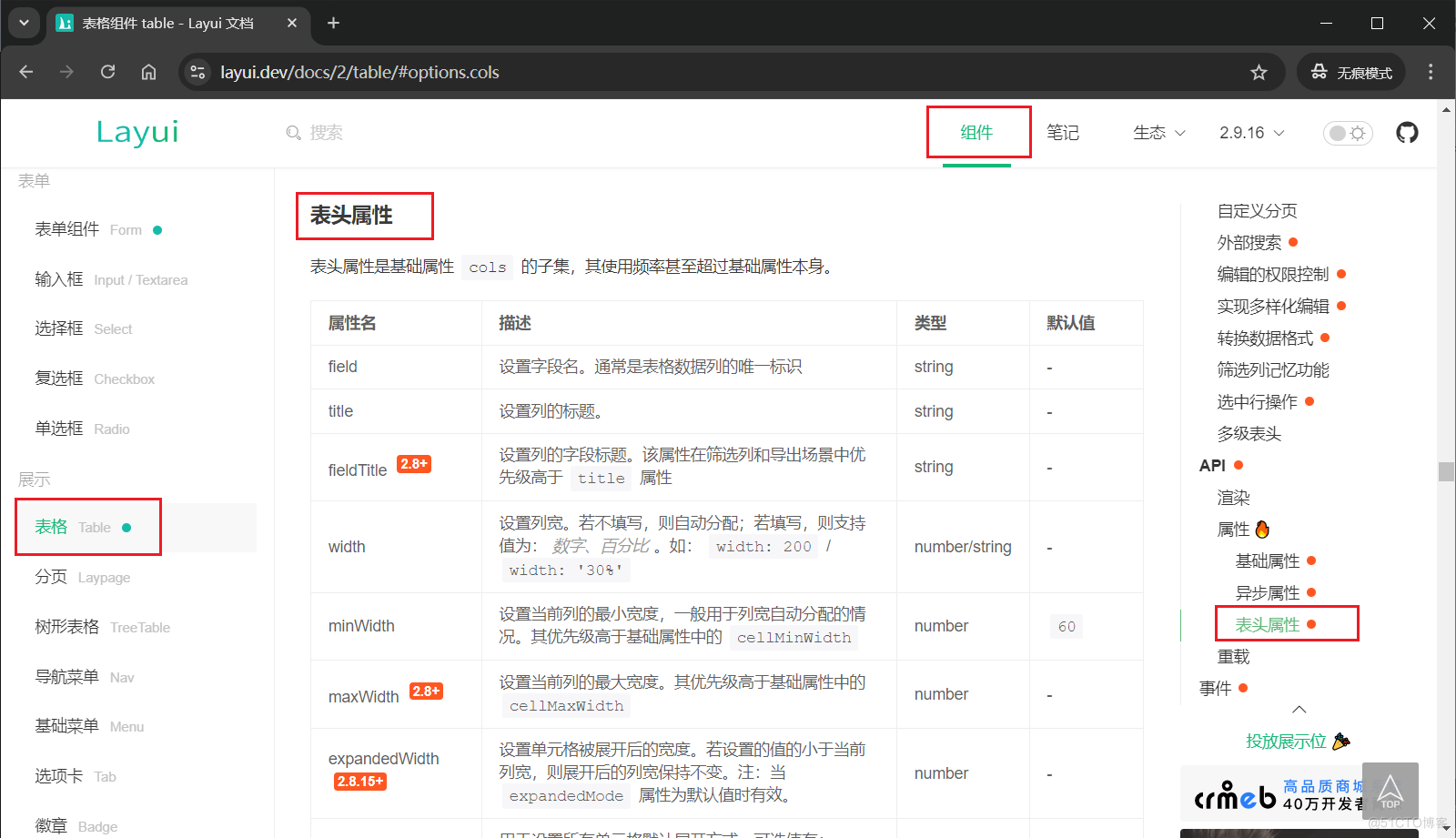Open Chrome three-dot menu
The width and height of the screenshot is (1456, 838).
tap(1431, 72)
